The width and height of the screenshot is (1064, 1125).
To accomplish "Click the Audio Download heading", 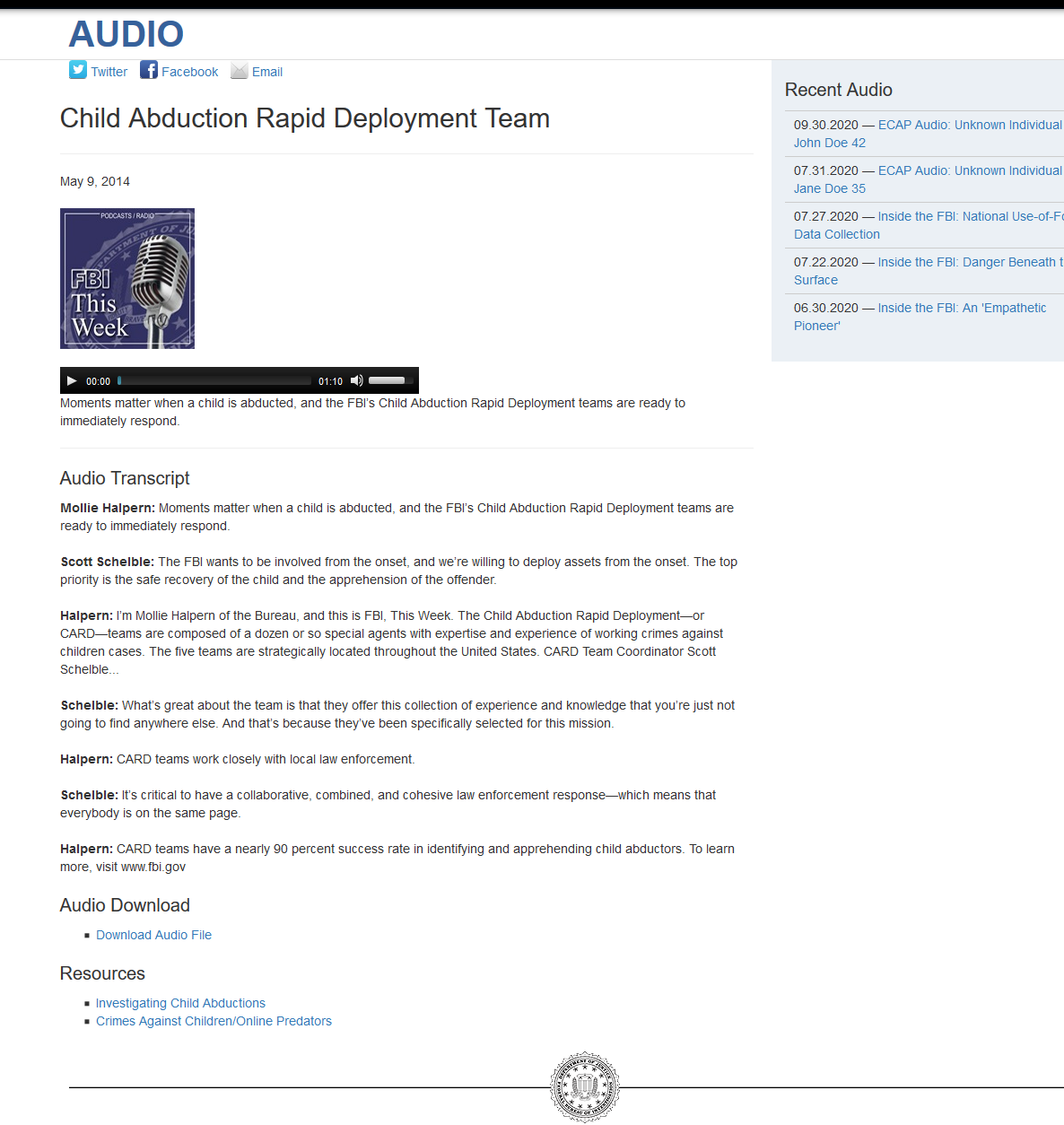I will coord(125,905).
